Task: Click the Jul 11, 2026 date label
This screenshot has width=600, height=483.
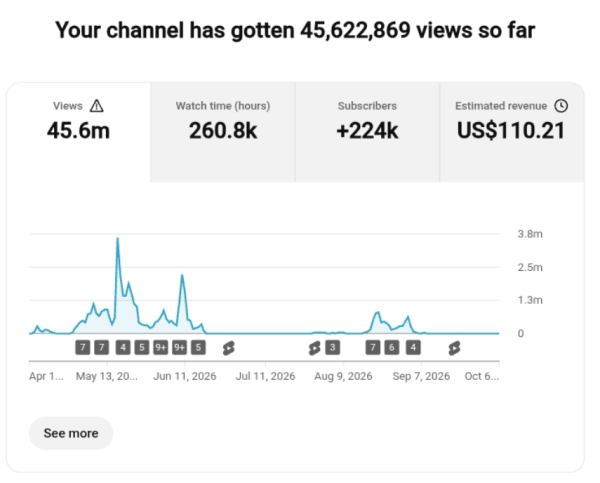Action: point(265,376)
